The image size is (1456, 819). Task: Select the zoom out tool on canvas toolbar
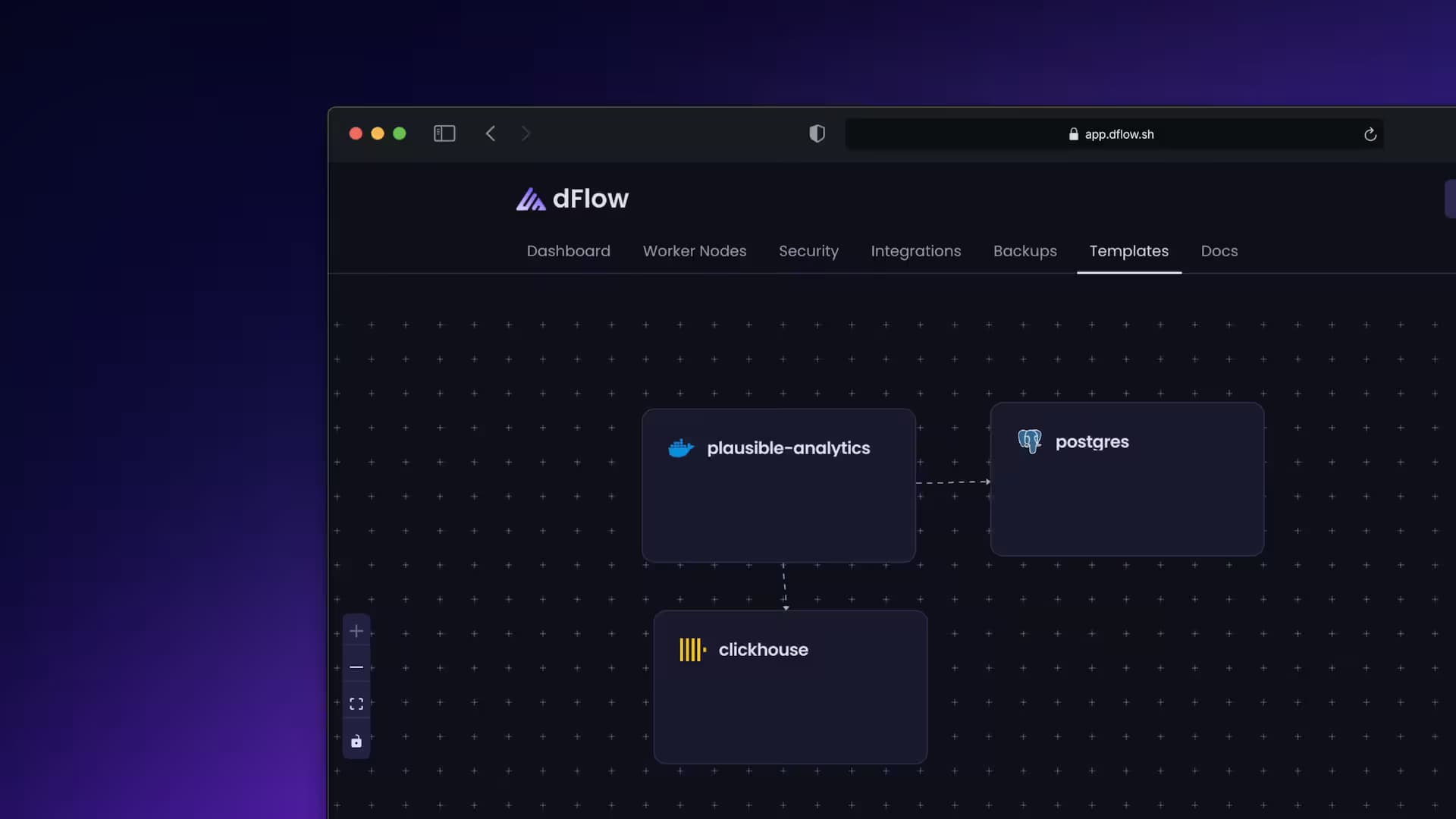[x=356, y=667]
